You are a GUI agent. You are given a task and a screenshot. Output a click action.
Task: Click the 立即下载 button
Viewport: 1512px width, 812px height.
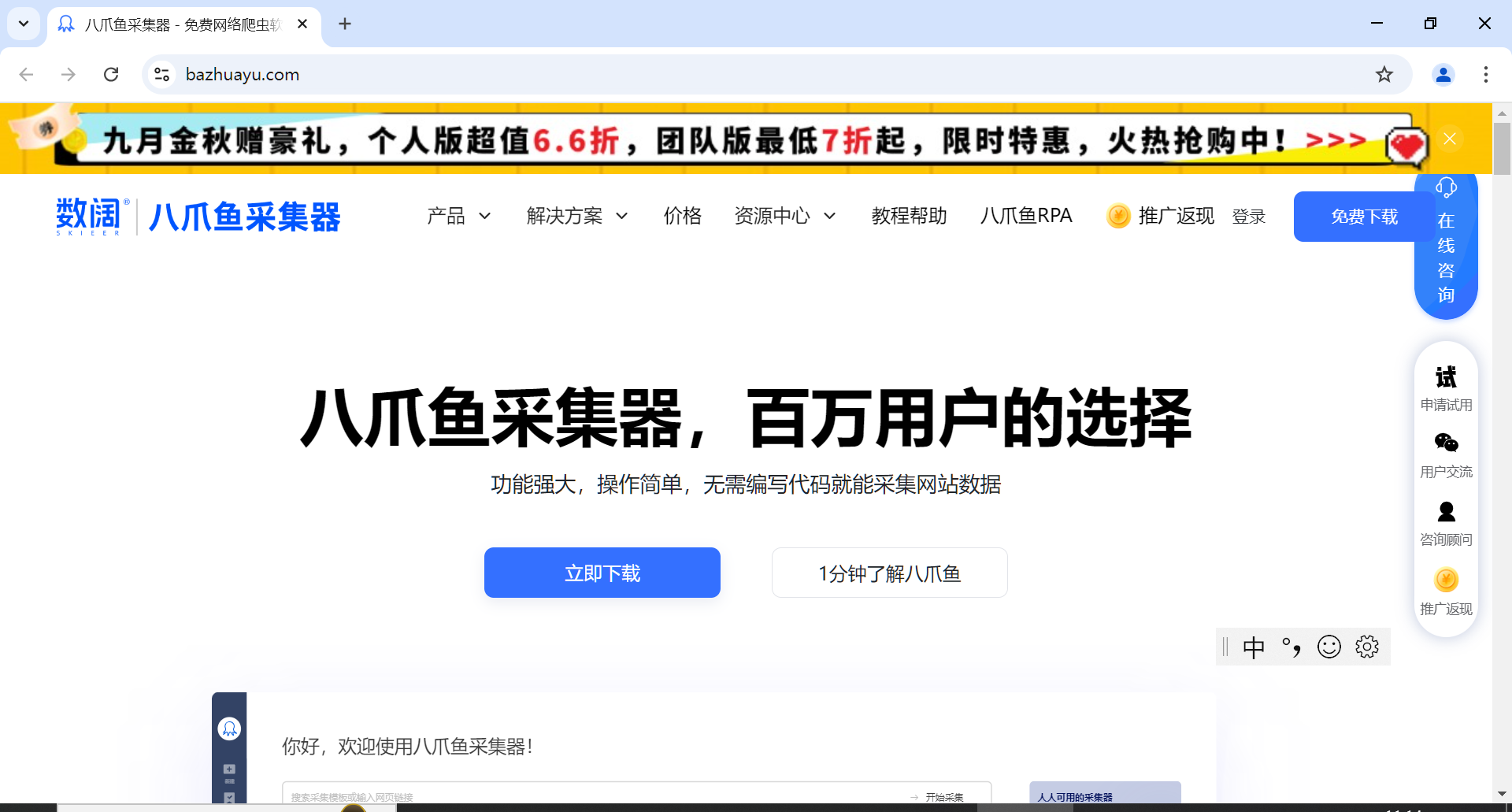(x=602, y=573)
